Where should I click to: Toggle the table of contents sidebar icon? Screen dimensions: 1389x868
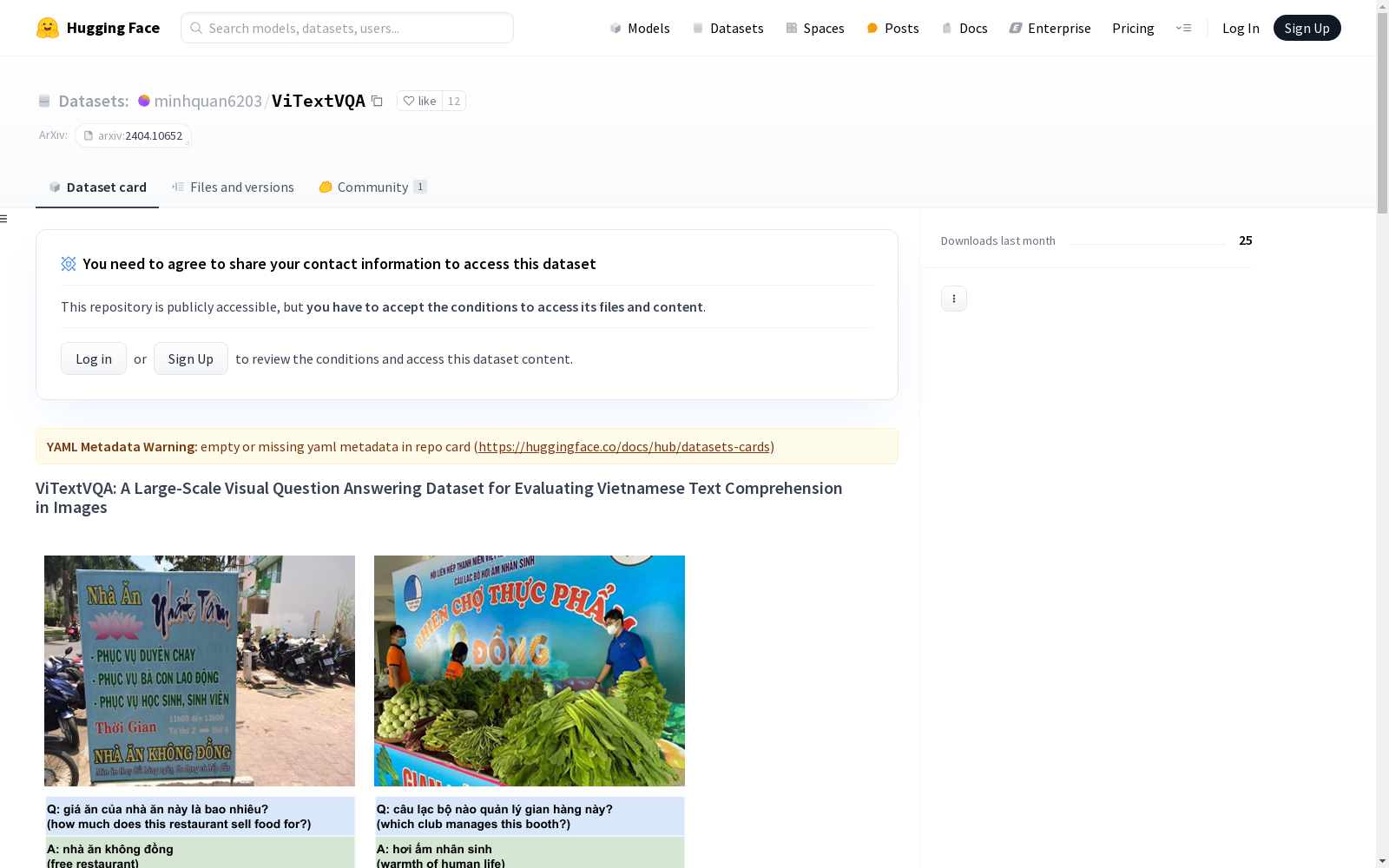click(3, 219)
